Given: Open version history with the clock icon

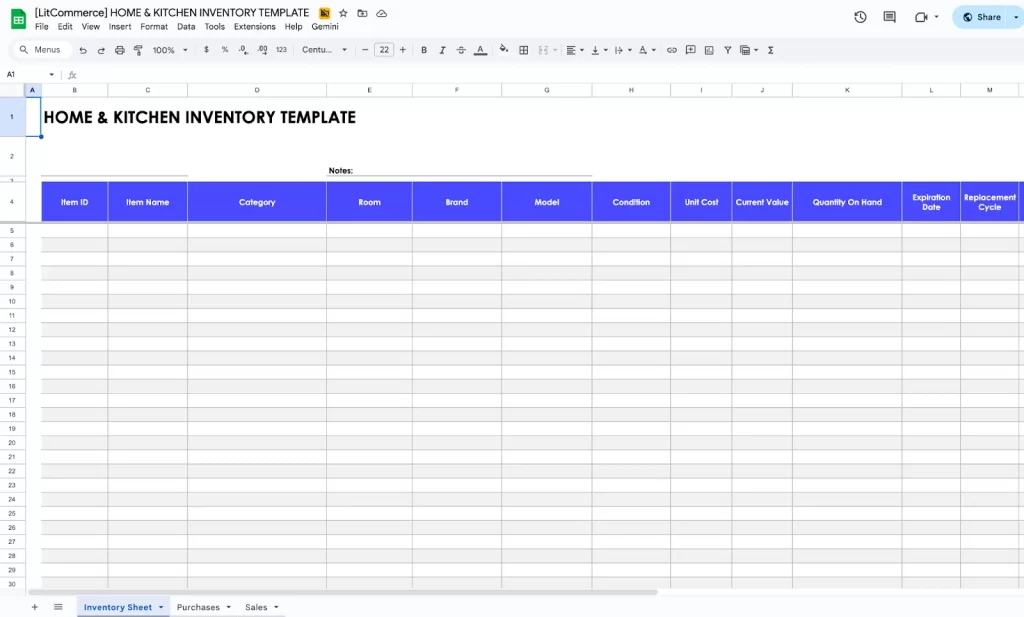Looking at the screenshot, I should coord(860,16).
